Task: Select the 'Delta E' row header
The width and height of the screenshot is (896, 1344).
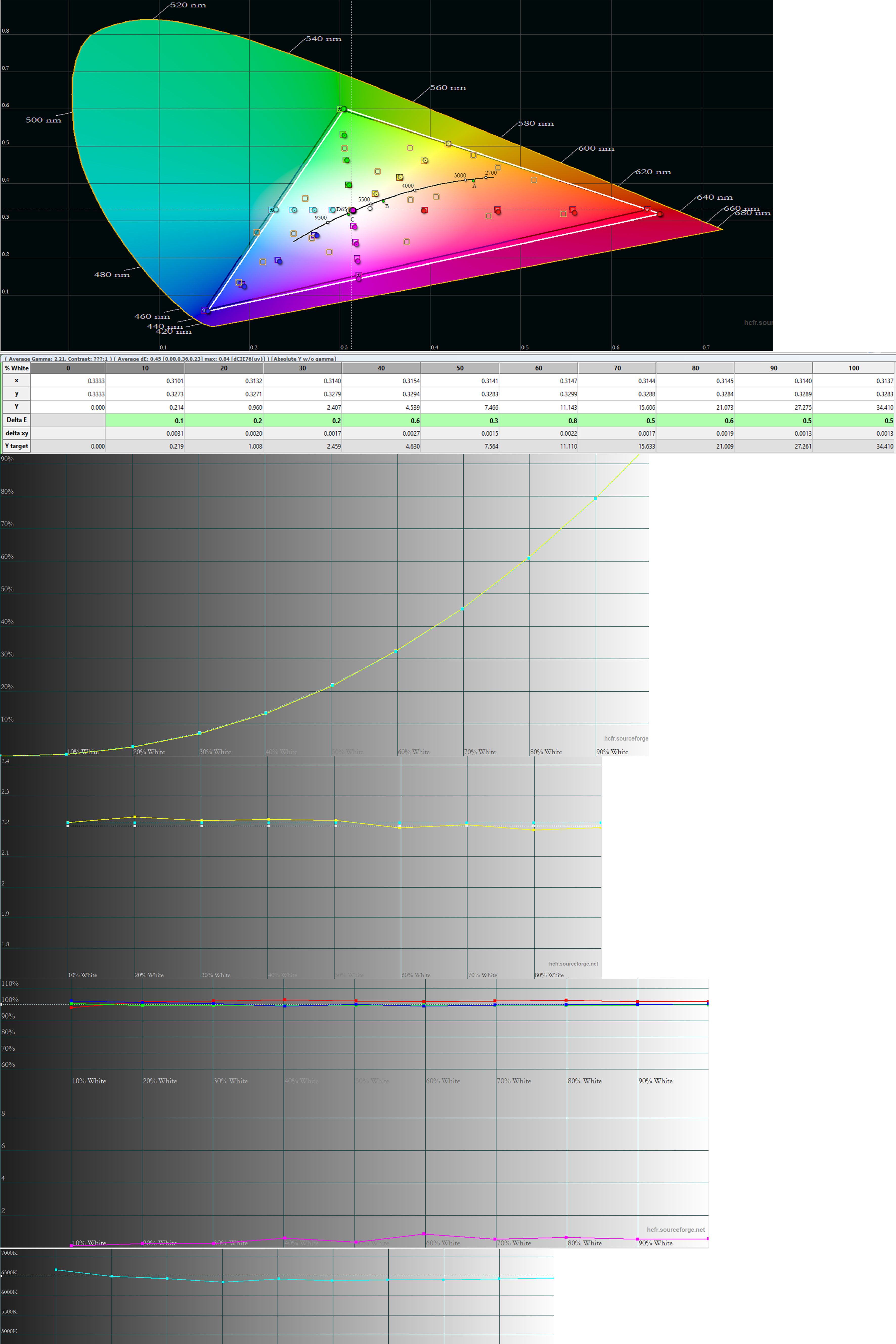Action: (17, 420)
